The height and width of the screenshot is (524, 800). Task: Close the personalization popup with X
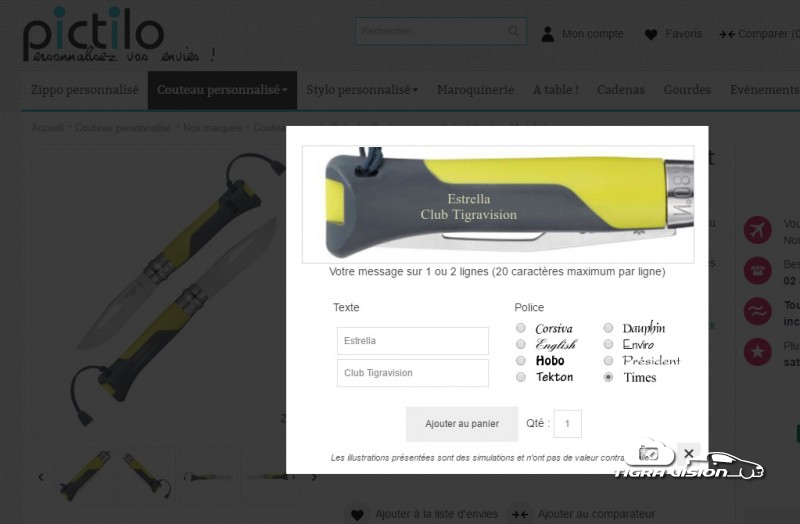click(x=689, y=453)
